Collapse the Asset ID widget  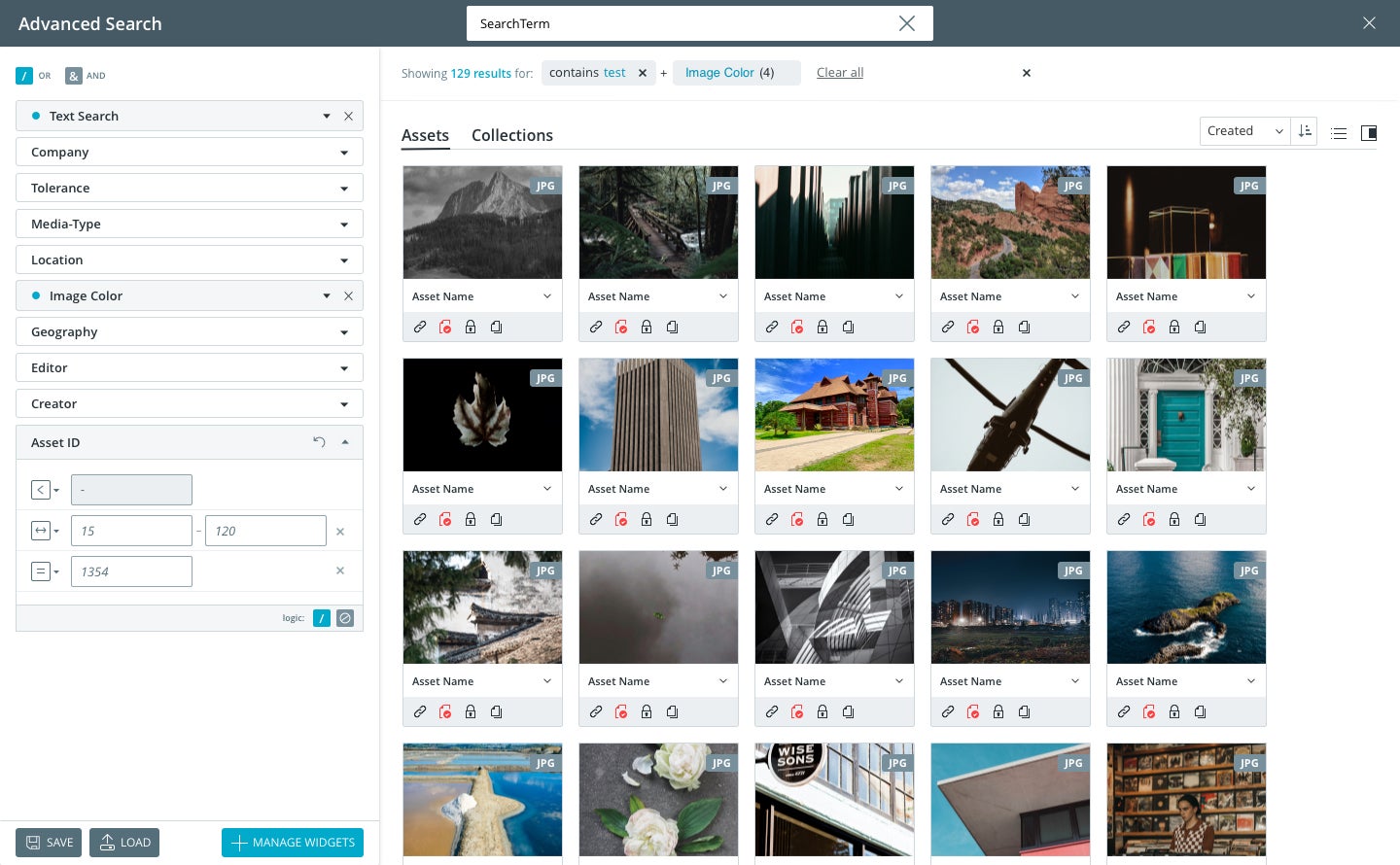click(x=345, y=441)
